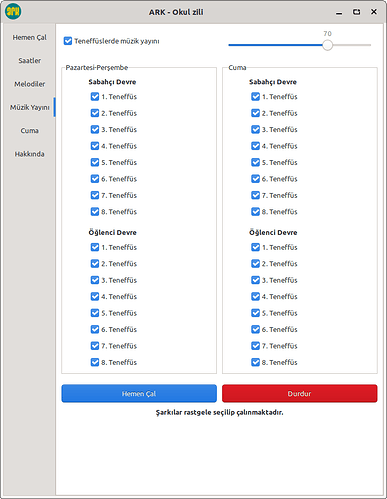Toggle Cuma Sabahçı 3. Teneffüs
This screenshot has width=387, height=499.
(x=256, y=129)
